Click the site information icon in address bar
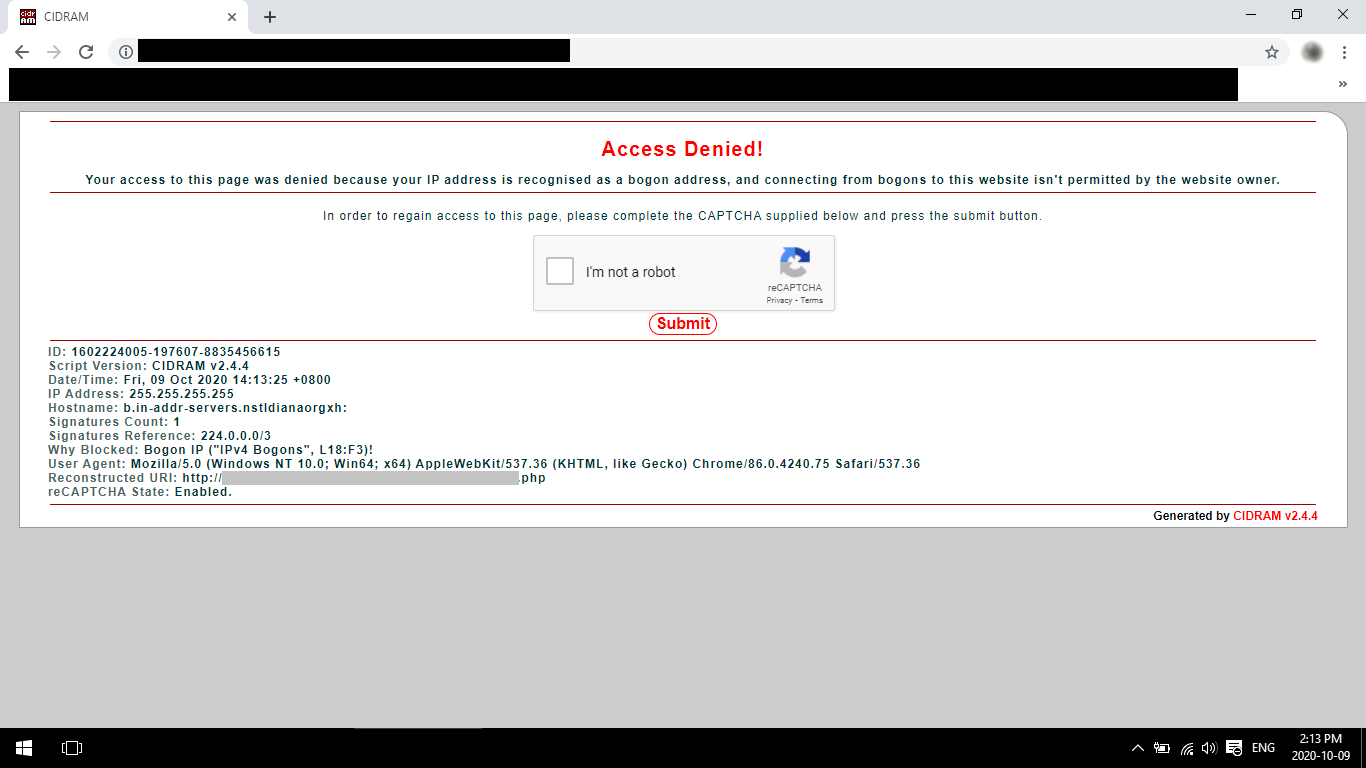The image size is (1366, 768). pyautogui.click(x=125, y=52)
